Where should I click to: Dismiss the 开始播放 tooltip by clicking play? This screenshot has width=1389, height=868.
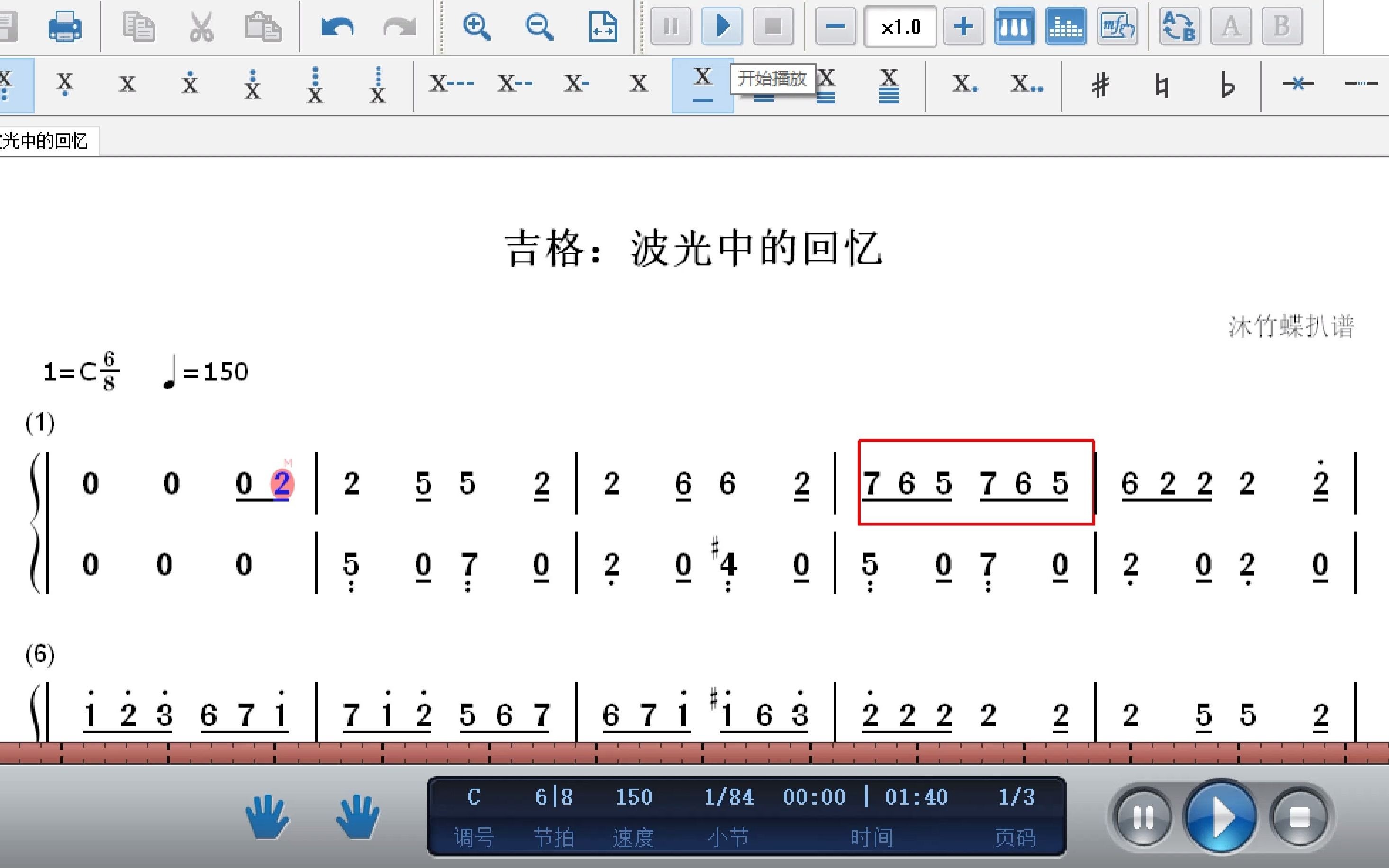pyautogui.click(x=722, y=26)
